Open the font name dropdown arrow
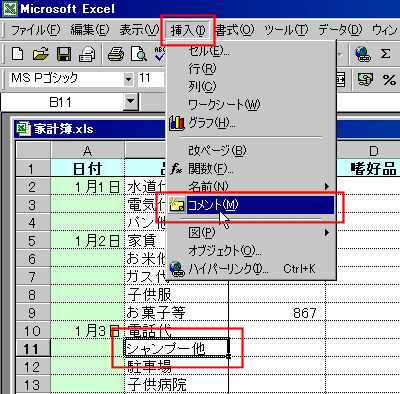This screenshot has height=394, width=400. point(128,79)
